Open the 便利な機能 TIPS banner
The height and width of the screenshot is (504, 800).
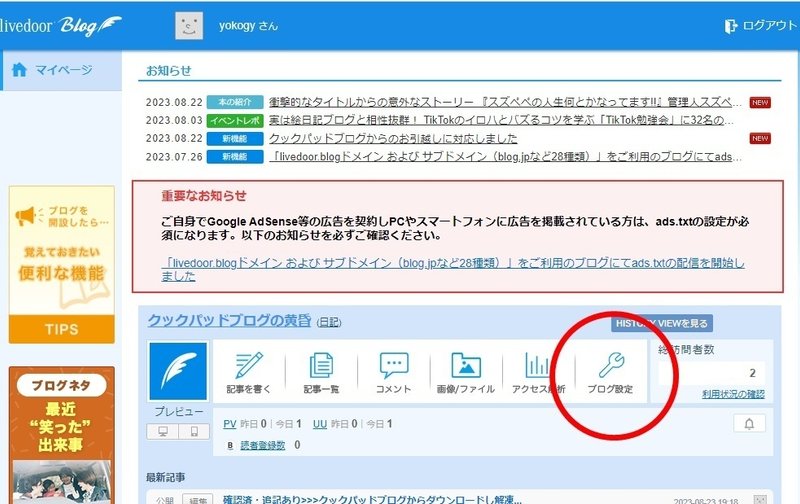[x=62, y=265]
